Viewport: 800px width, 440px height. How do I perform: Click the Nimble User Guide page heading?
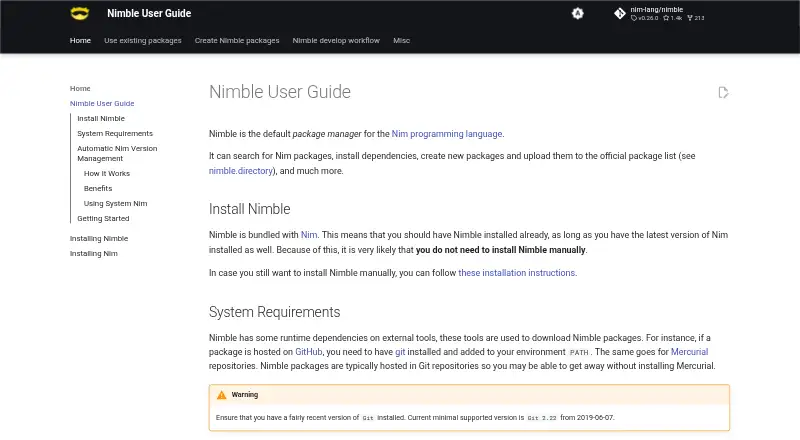(280, 92)
